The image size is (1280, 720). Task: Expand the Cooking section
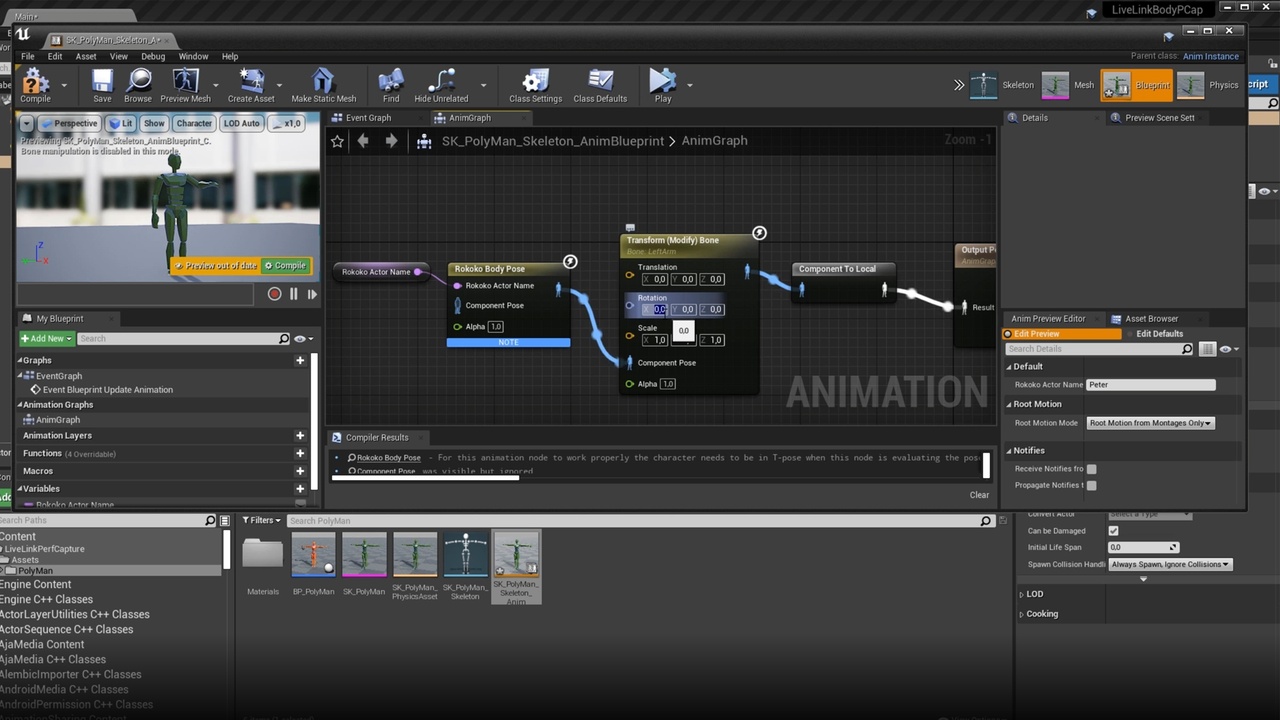pos(1021,614)
